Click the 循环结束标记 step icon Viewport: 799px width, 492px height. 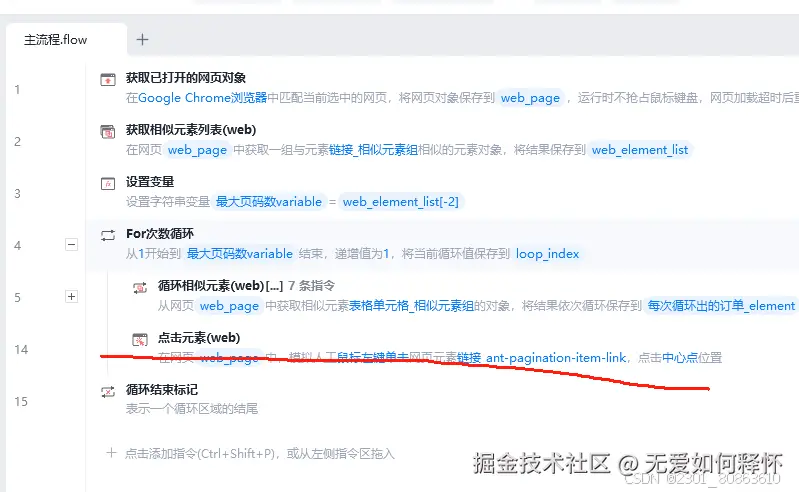pyautogui.click(x=108, y=391)
